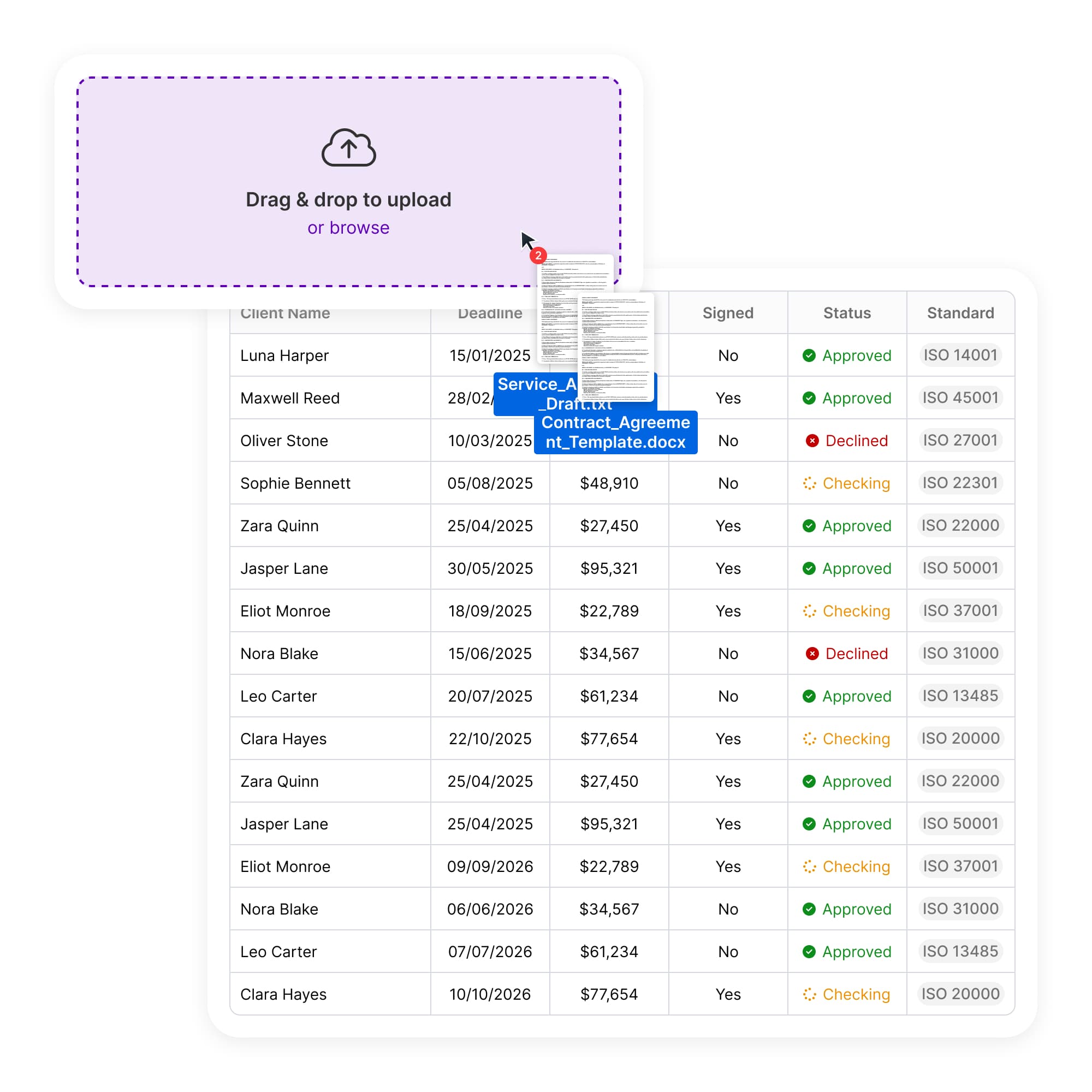Select the ISO 27001 standard tag
Image resolution: width=1092 pixels, height=1092 pixels.
(x=960, y=440)
